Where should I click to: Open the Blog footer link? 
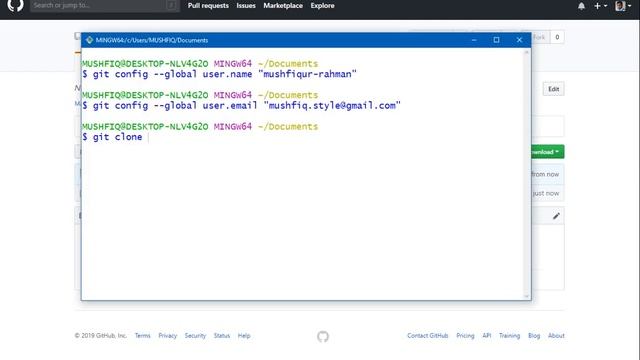pos(534,336)
